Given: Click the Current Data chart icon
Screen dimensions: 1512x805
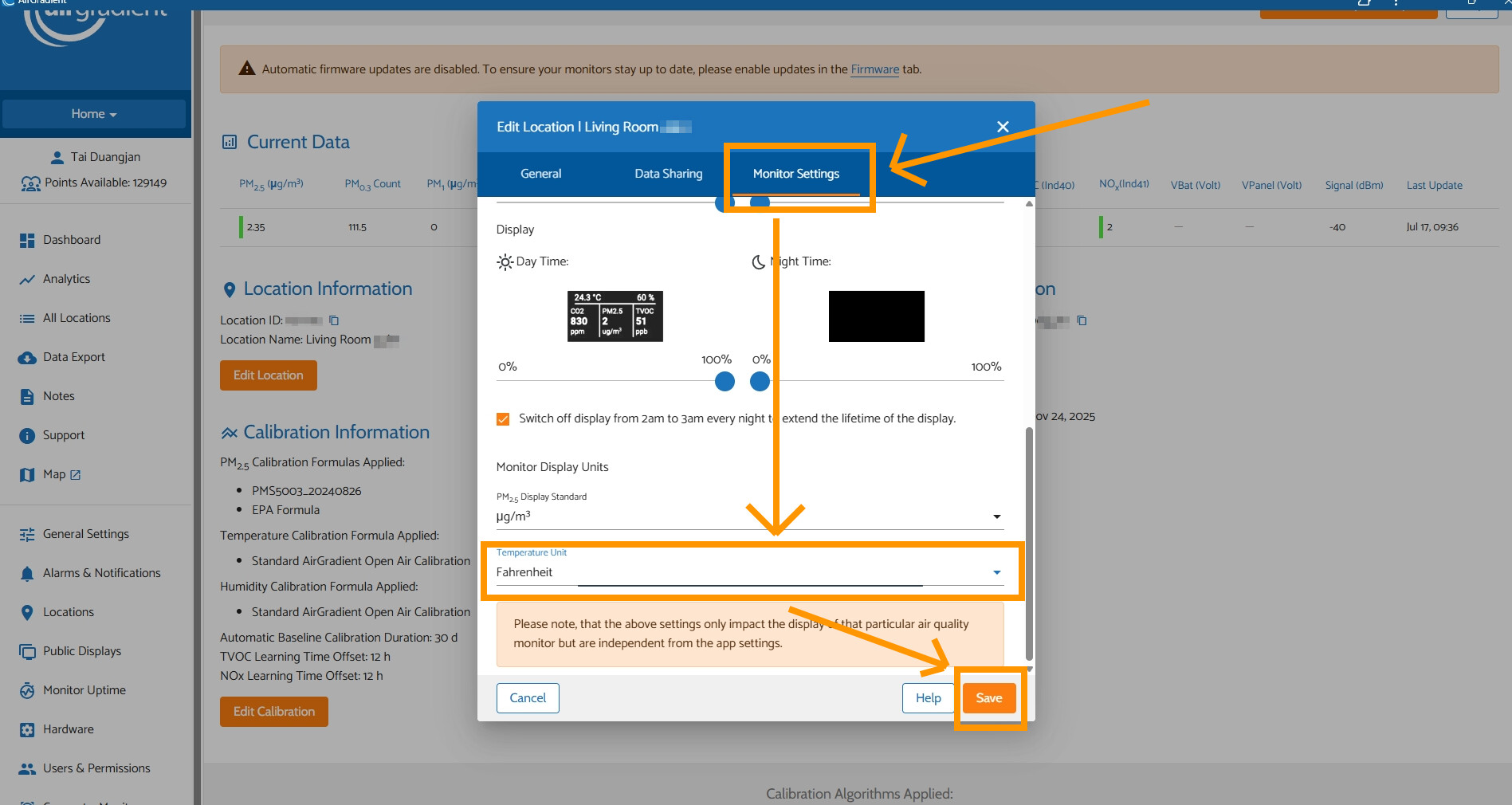Looking at the screenshot, I should tap(230, 143).
